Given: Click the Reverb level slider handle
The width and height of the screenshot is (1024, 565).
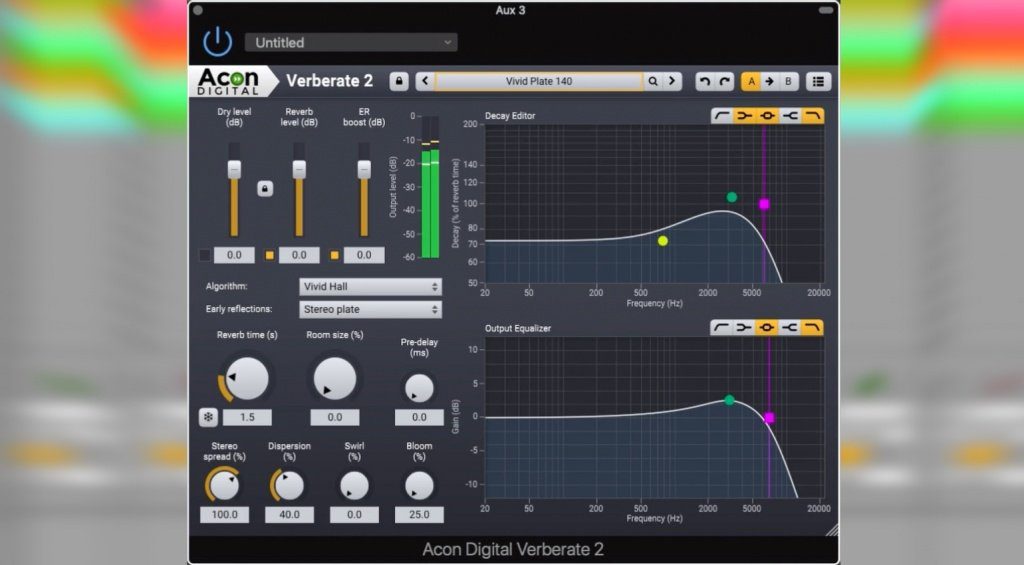Looking at the screenshot, I should coord(299,169).
